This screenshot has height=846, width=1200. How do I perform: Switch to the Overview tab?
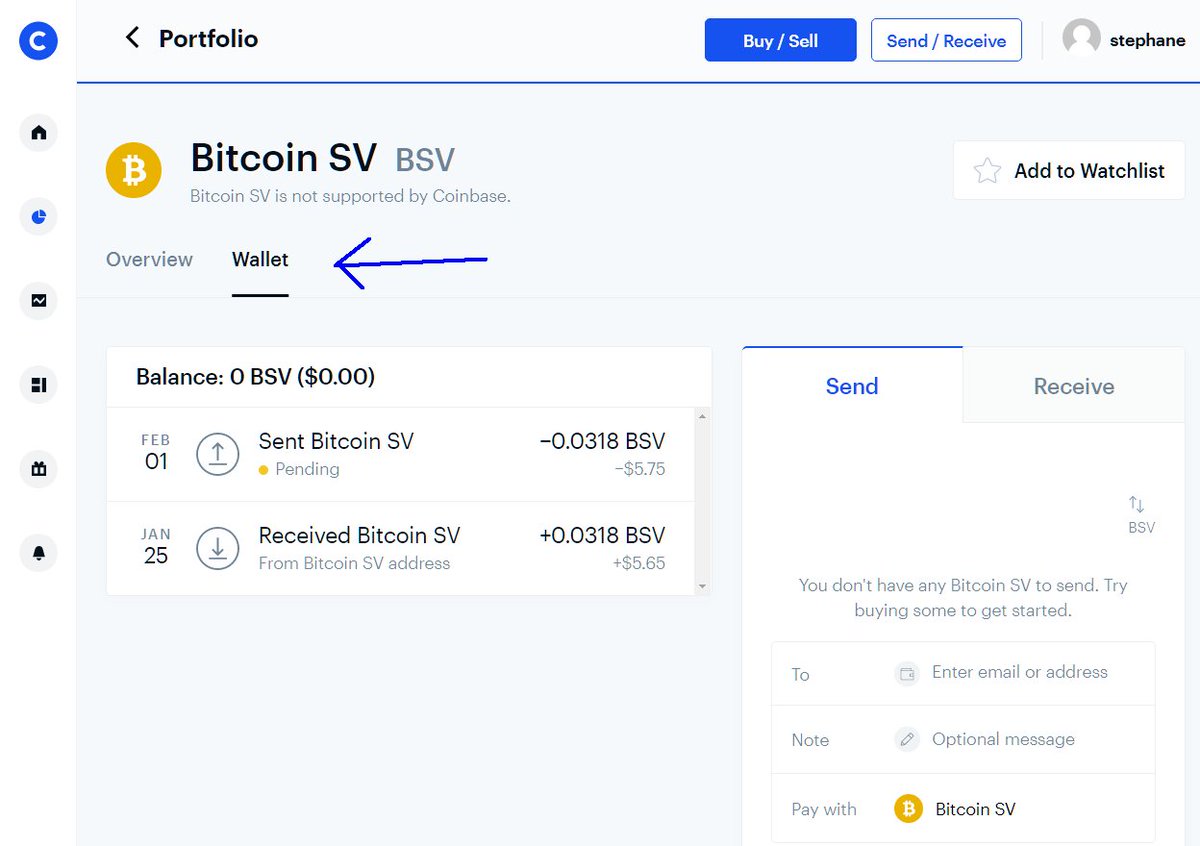[149, 259]
